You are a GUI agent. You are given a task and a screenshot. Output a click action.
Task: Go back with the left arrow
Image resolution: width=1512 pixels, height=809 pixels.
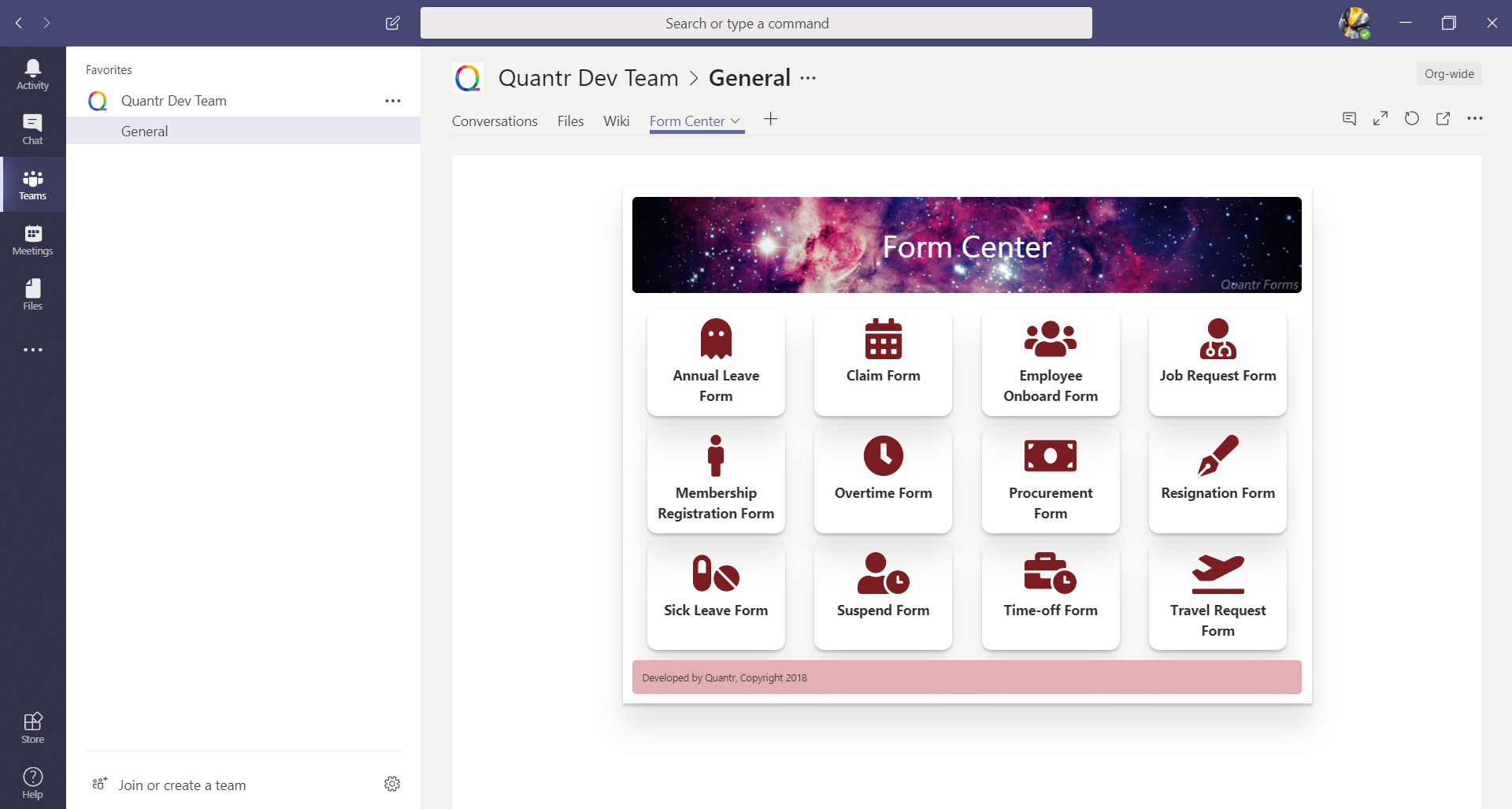pos(19,23)
